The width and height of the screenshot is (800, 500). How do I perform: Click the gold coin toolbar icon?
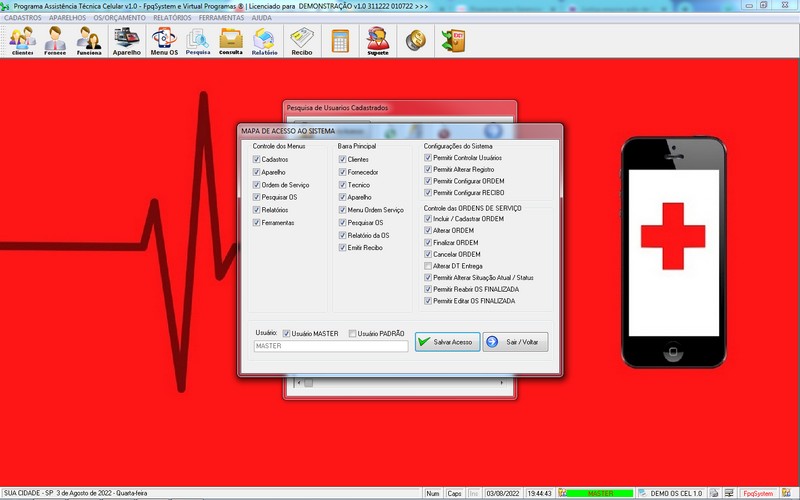tap(416, 41)
